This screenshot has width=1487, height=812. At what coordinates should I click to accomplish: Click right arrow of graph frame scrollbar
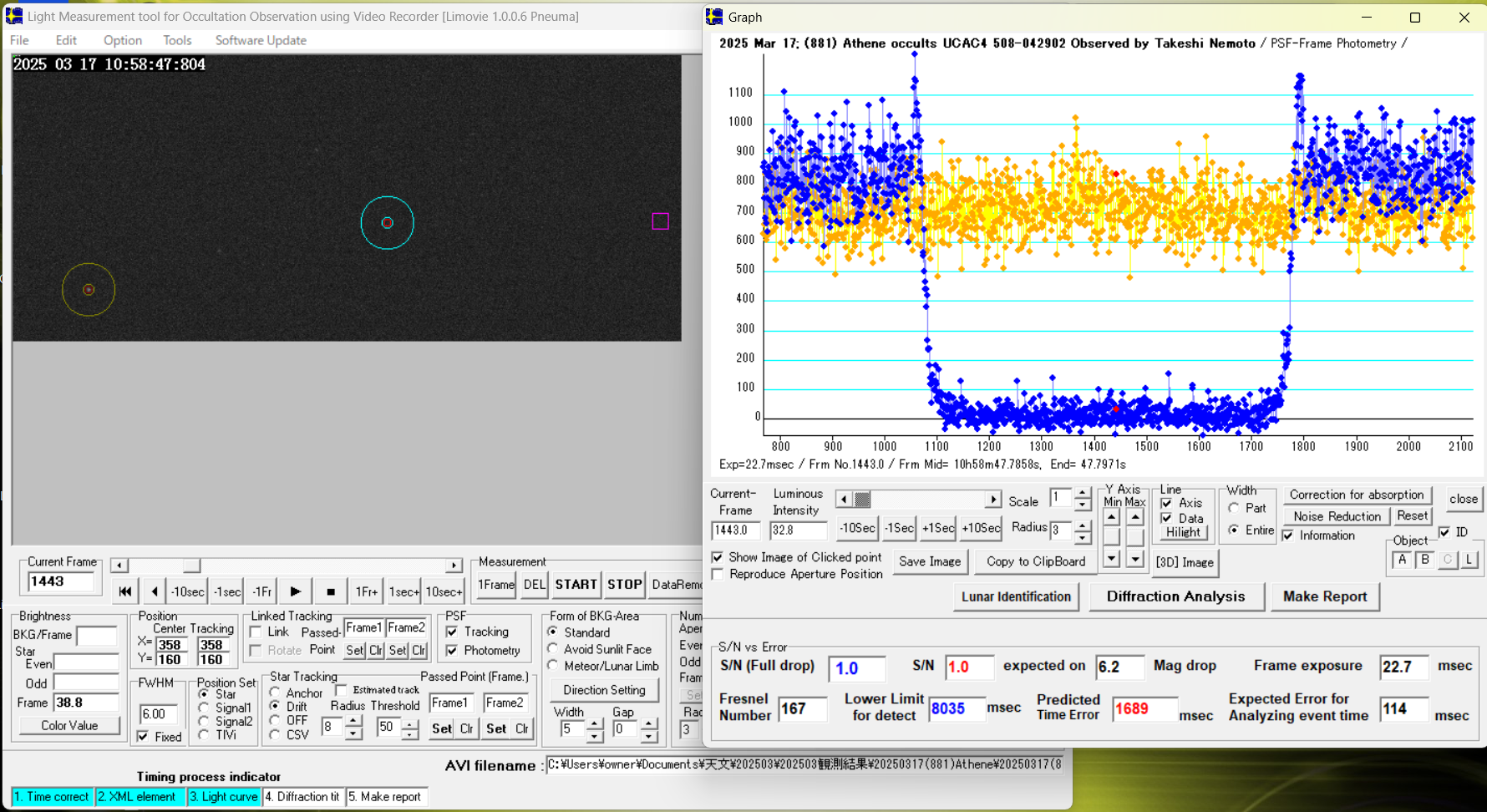coord(992,500)
